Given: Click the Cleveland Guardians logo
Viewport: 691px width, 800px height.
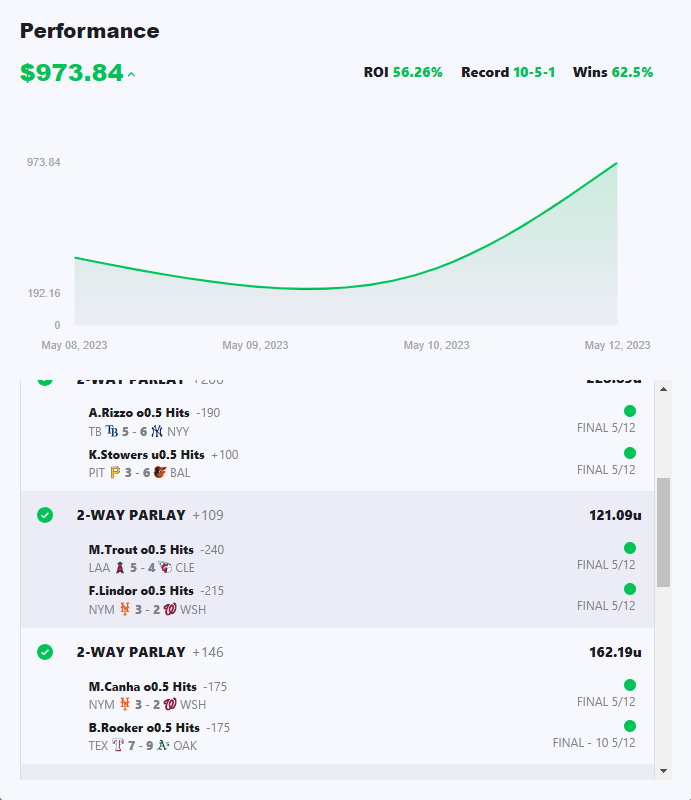Looking at the screenshot, I should (165, 567).
